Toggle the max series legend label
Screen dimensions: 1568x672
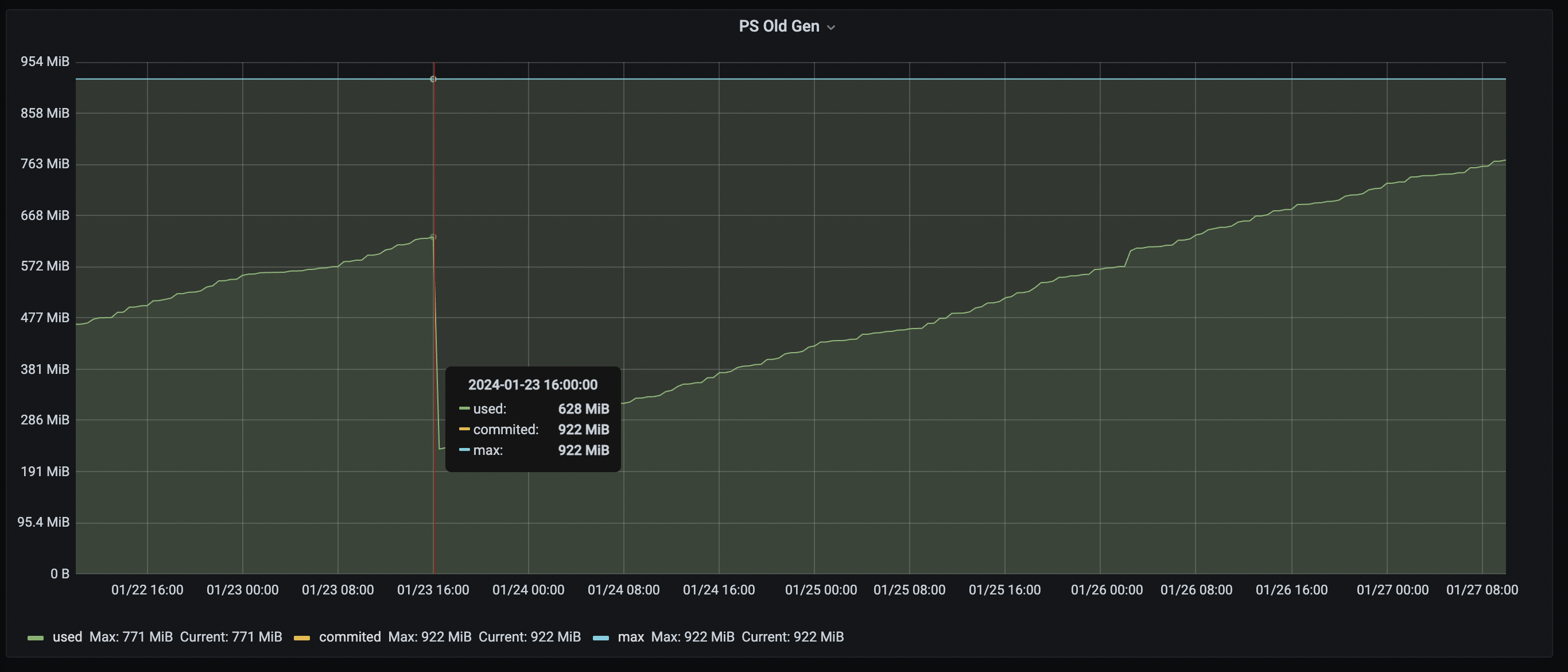point(631,636)
